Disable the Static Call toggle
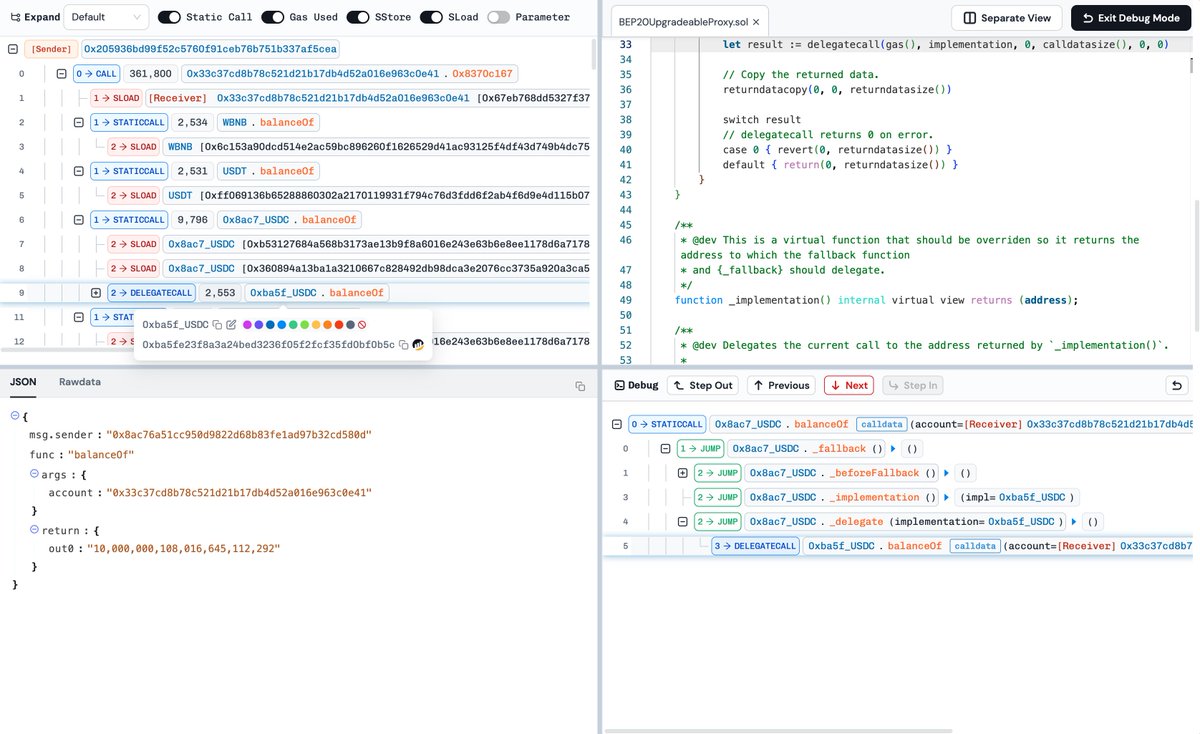 (169, 17)
